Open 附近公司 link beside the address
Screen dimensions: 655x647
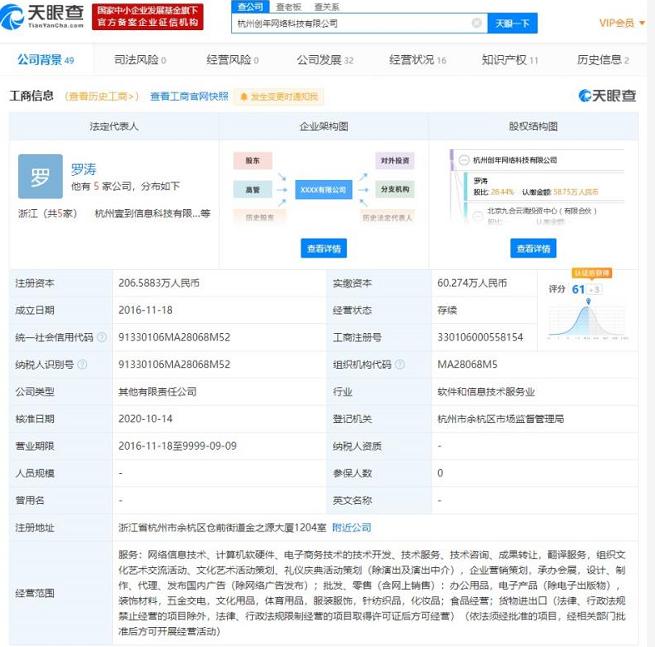(x=352, y=528)
